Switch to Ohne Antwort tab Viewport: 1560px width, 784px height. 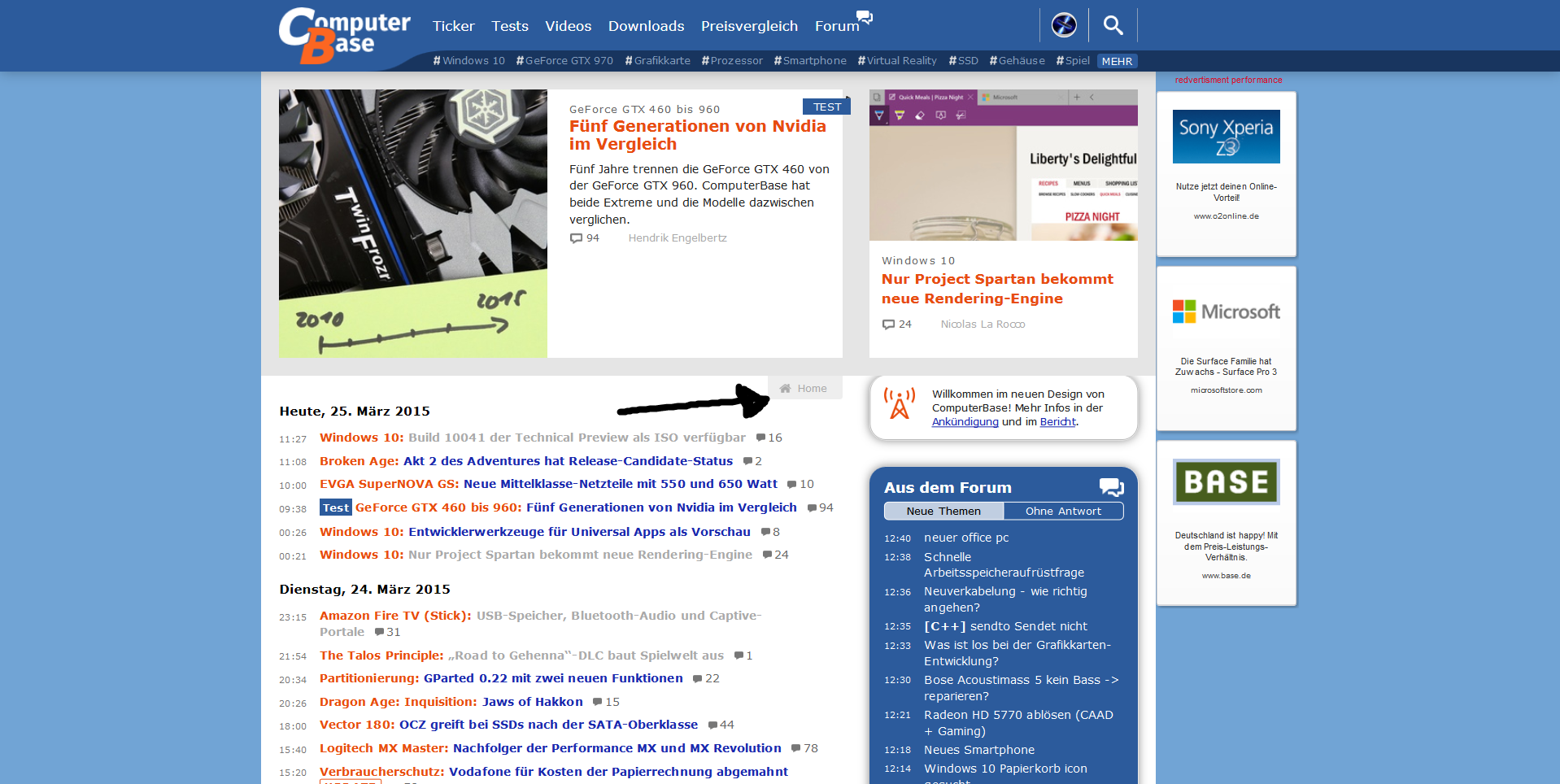[x=1063, y=511]
